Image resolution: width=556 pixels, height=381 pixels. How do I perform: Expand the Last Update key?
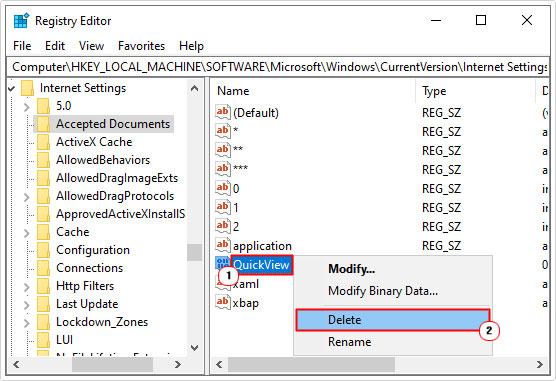click(x=27, y=304)
